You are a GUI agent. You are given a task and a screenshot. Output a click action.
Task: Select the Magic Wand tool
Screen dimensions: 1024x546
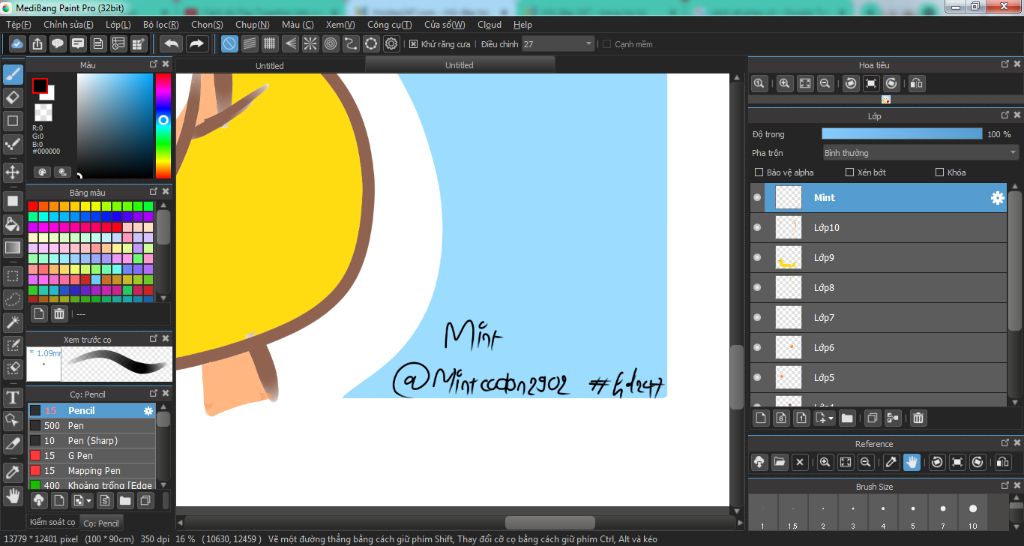12,323
